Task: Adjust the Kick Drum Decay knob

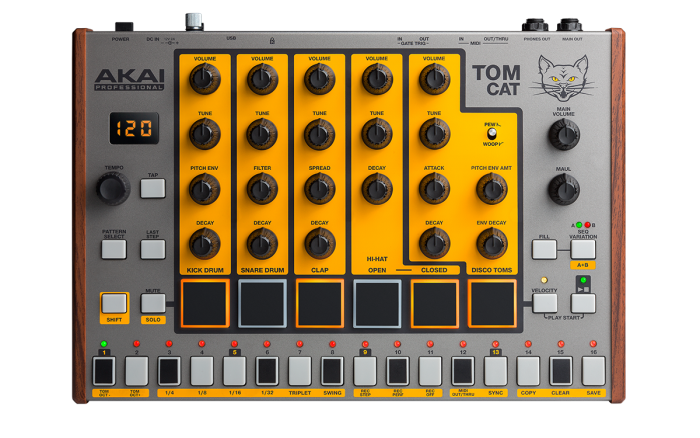Action: tap(204, 244)
